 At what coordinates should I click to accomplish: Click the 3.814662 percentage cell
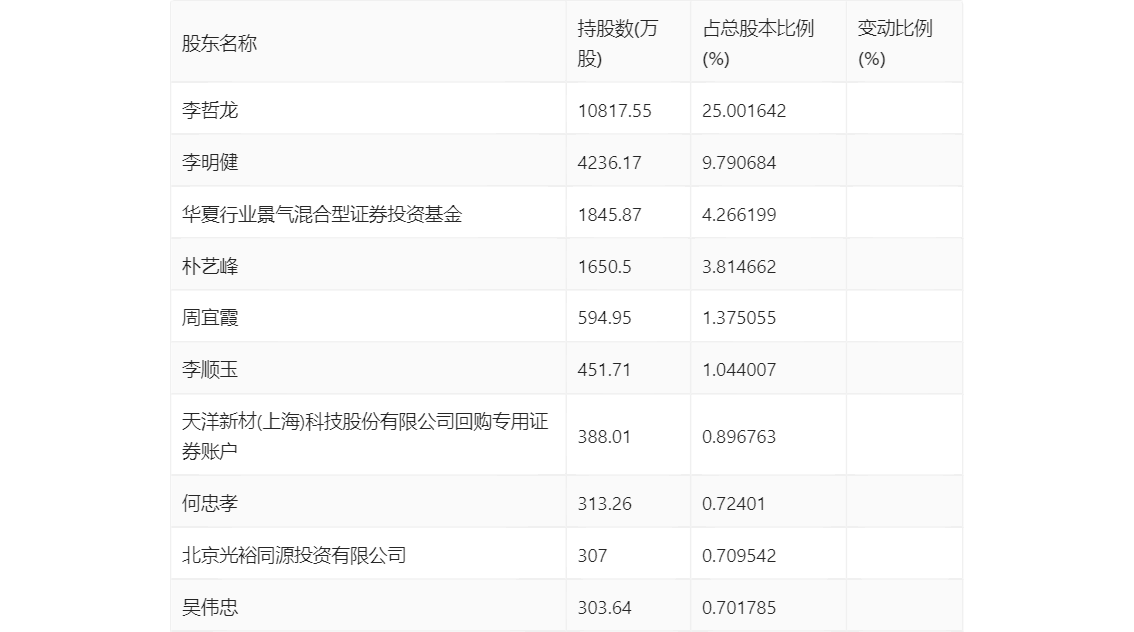pyautogui.click(x=739, y=267)
